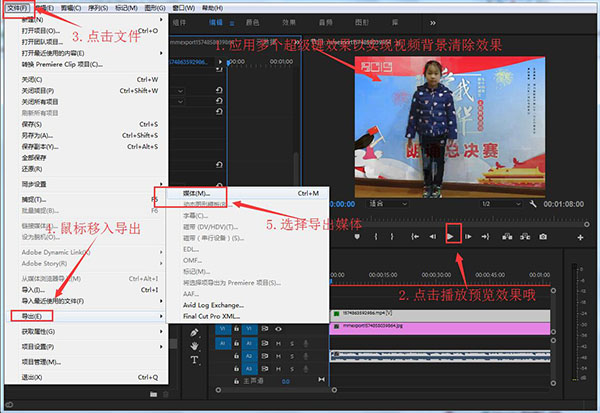Solo audio track A1
Image resolution: width=600 pixels, height=413 pixels.
pos(292,344)
